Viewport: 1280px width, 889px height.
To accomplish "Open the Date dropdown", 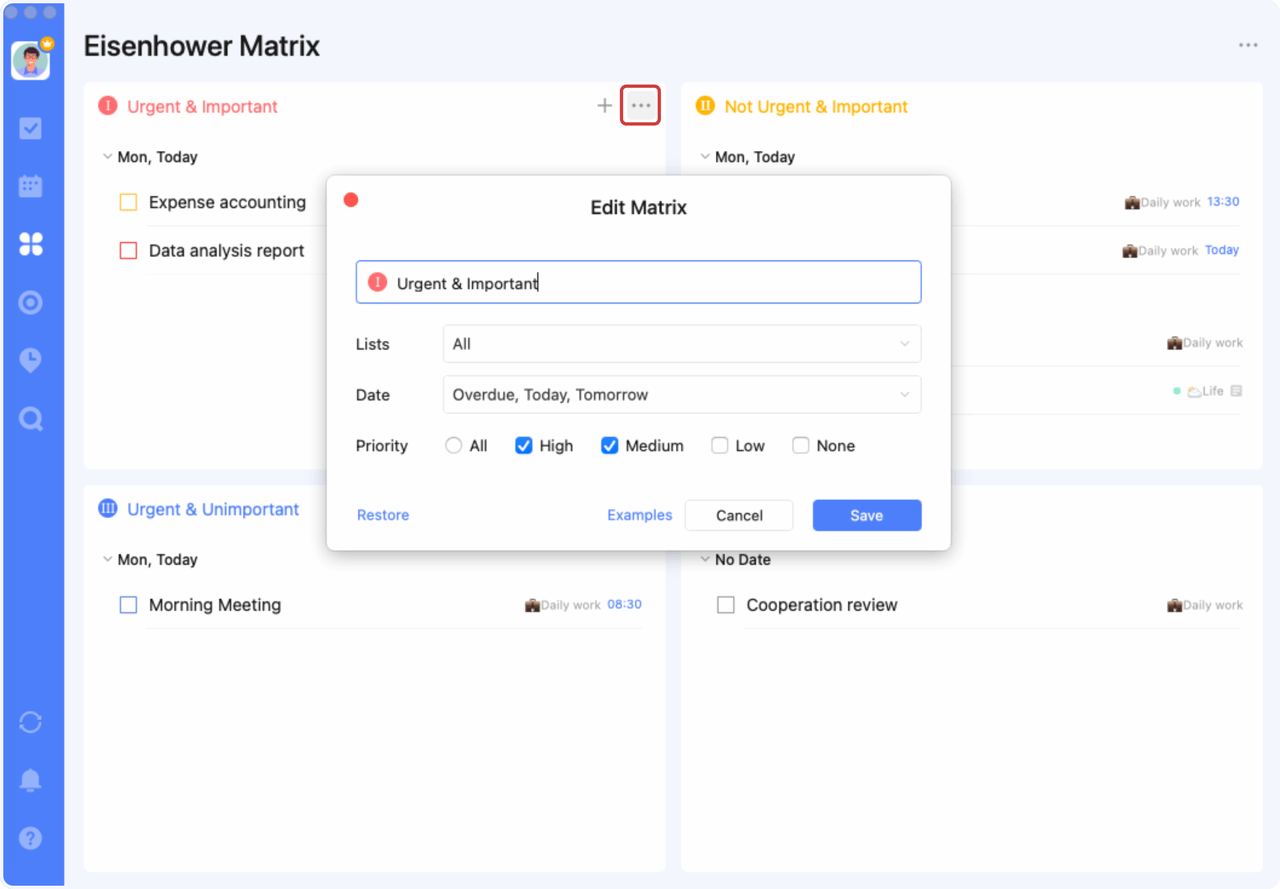I will (681, 395).
